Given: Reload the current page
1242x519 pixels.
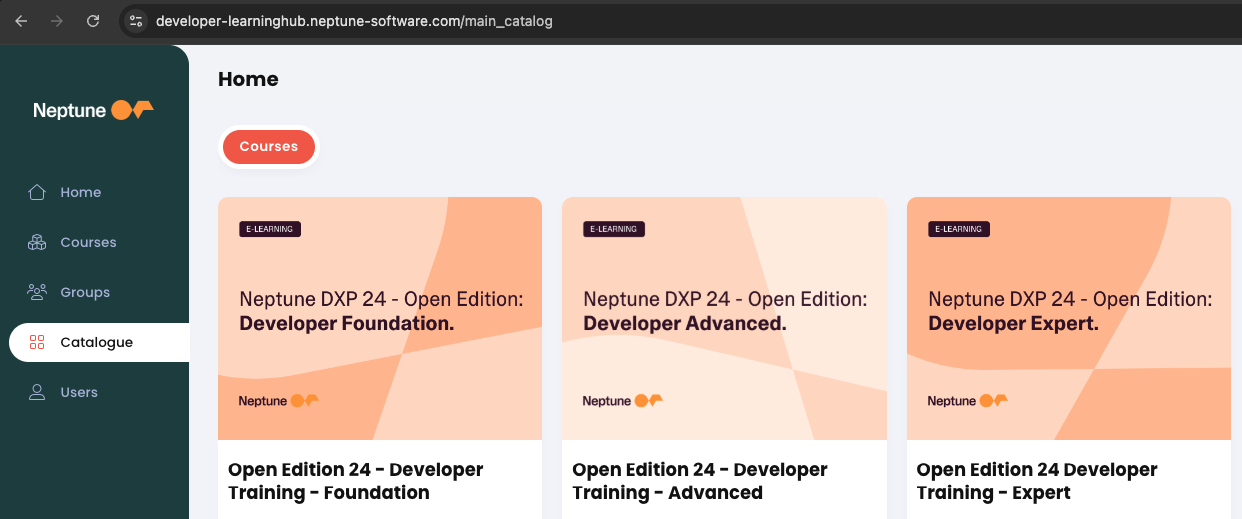Looking at the screenshot, I should [93, 21].
